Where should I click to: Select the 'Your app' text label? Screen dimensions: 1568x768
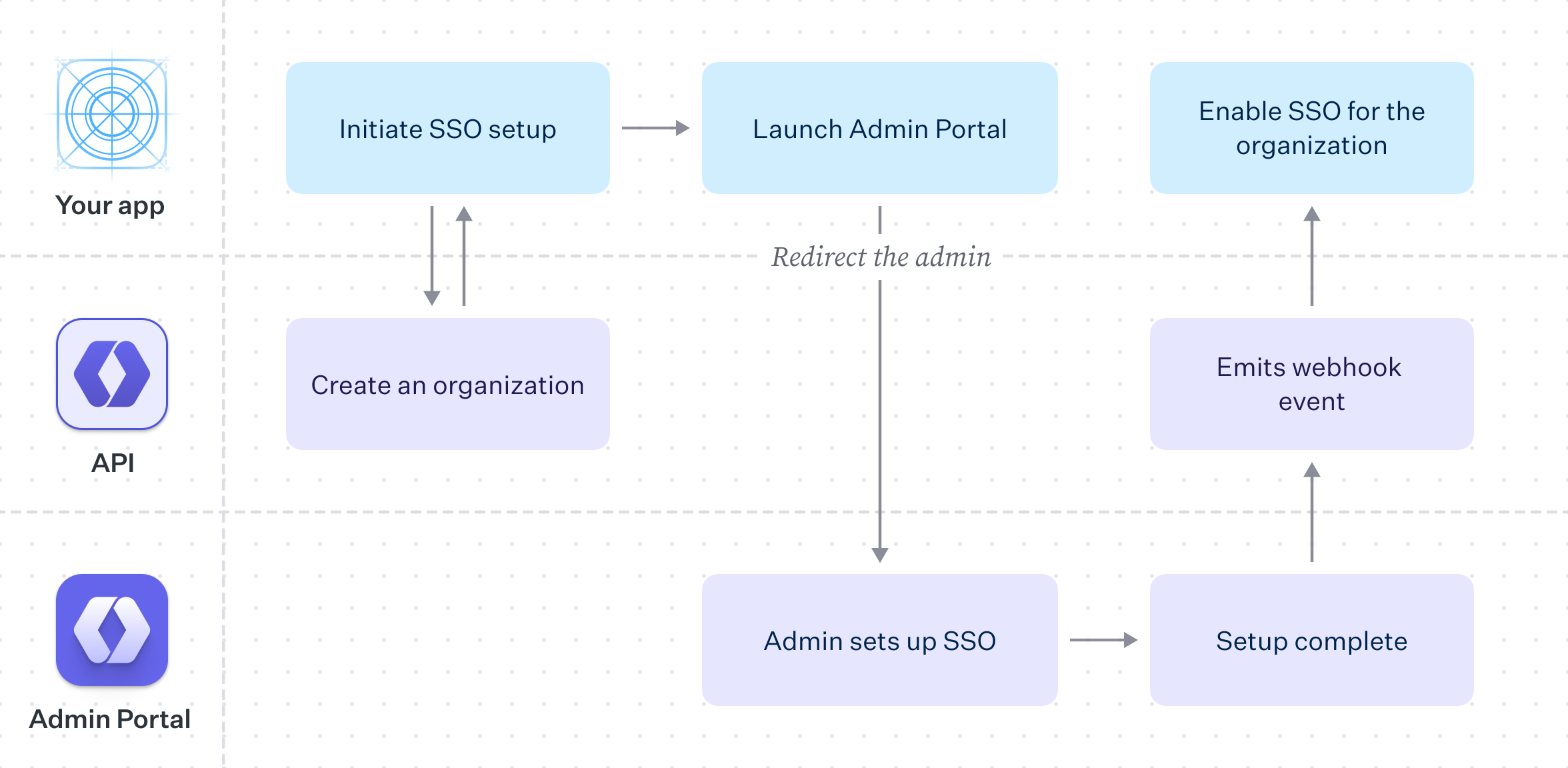[x=111, y=205]
